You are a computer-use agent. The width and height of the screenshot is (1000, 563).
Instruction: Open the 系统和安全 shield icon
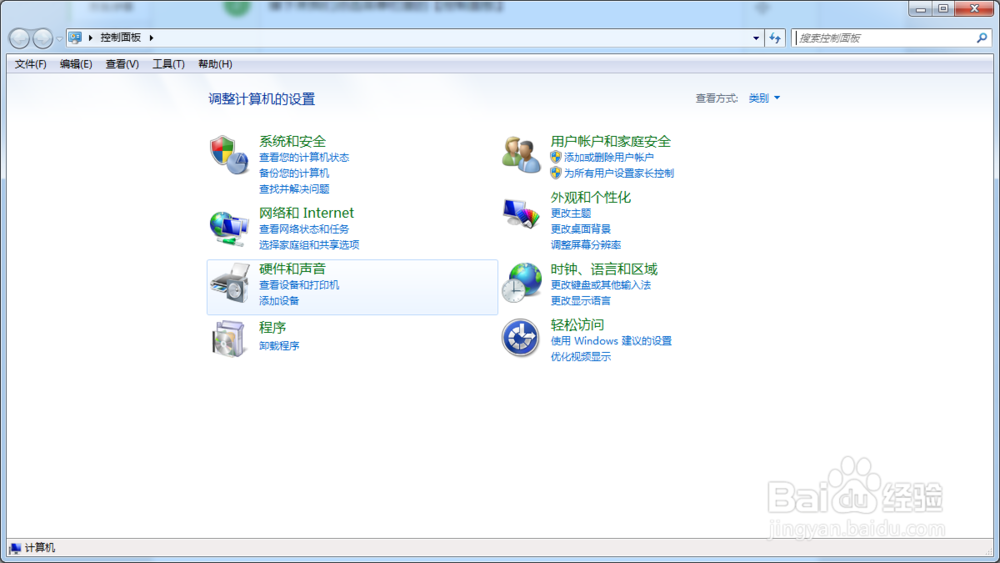229,154
